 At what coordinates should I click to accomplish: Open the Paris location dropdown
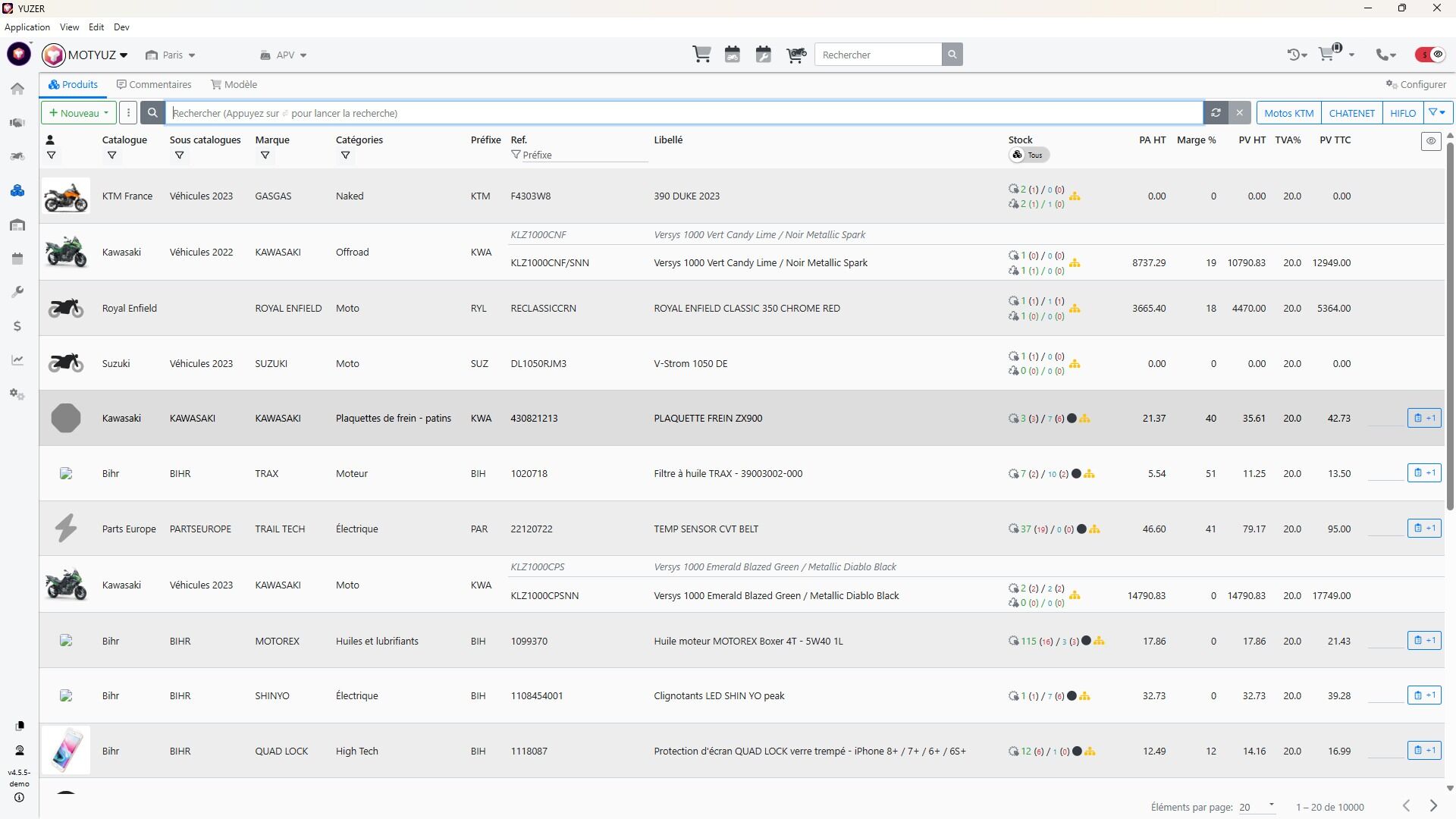(x=171, y=55)
